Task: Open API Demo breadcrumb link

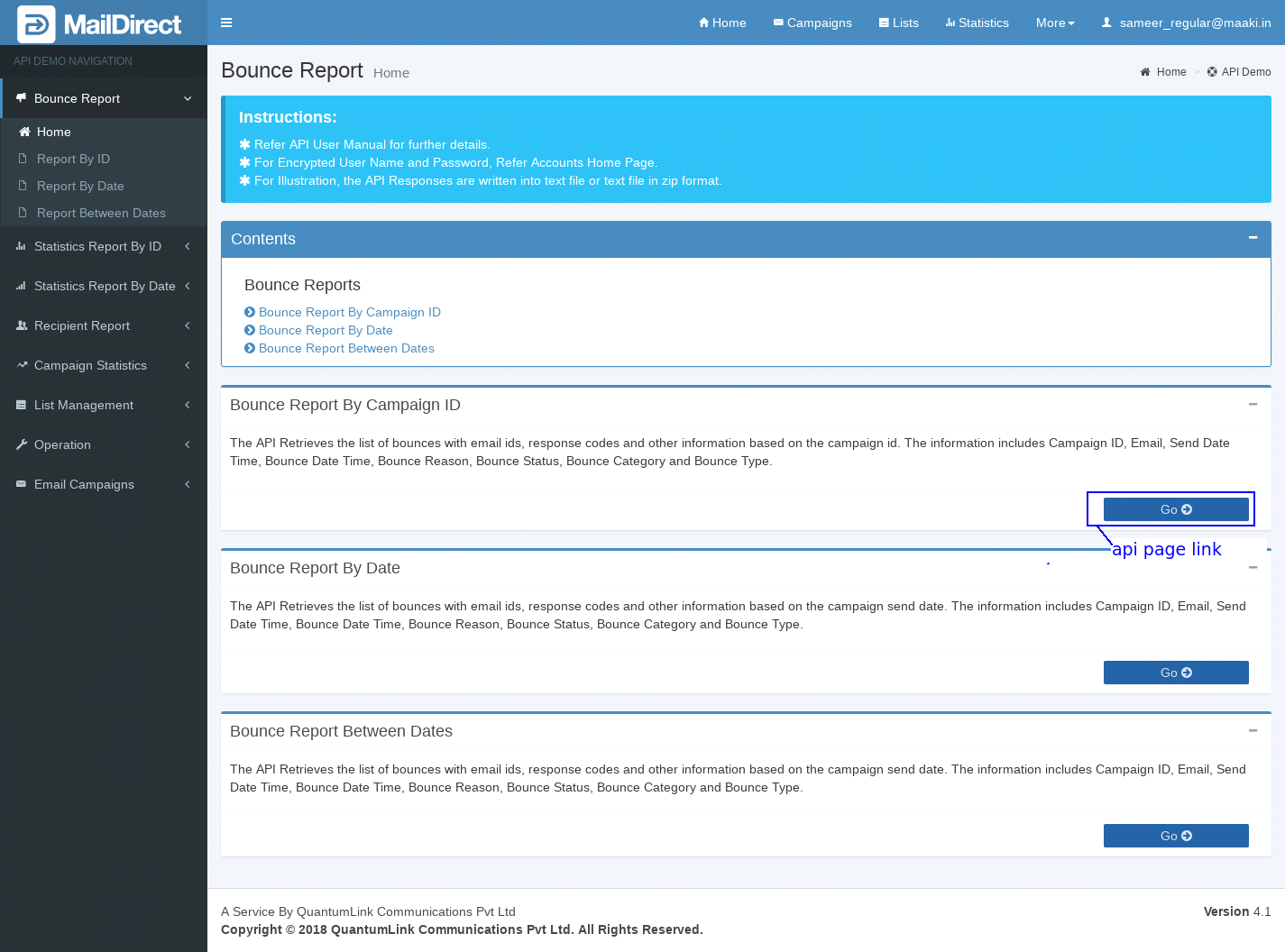Action: coord(1245,72)
